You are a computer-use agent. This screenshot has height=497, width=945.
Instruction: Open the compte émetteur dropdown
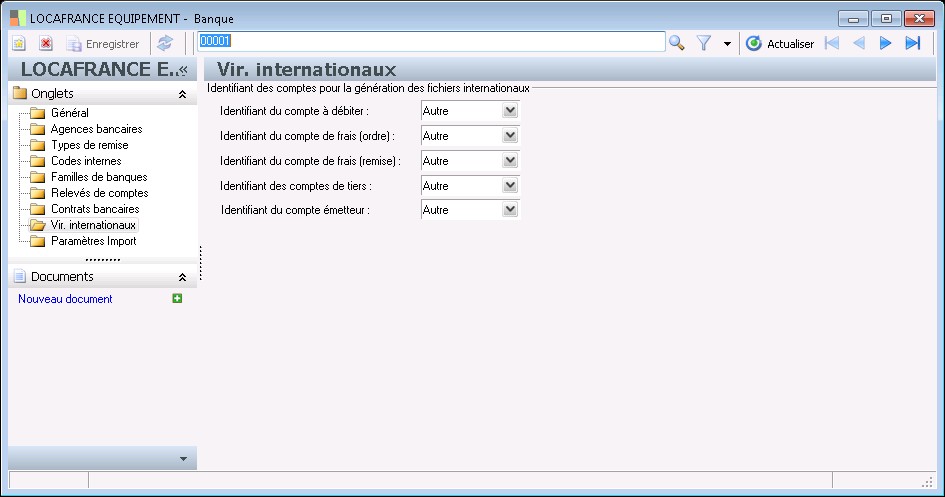(510, 210)
